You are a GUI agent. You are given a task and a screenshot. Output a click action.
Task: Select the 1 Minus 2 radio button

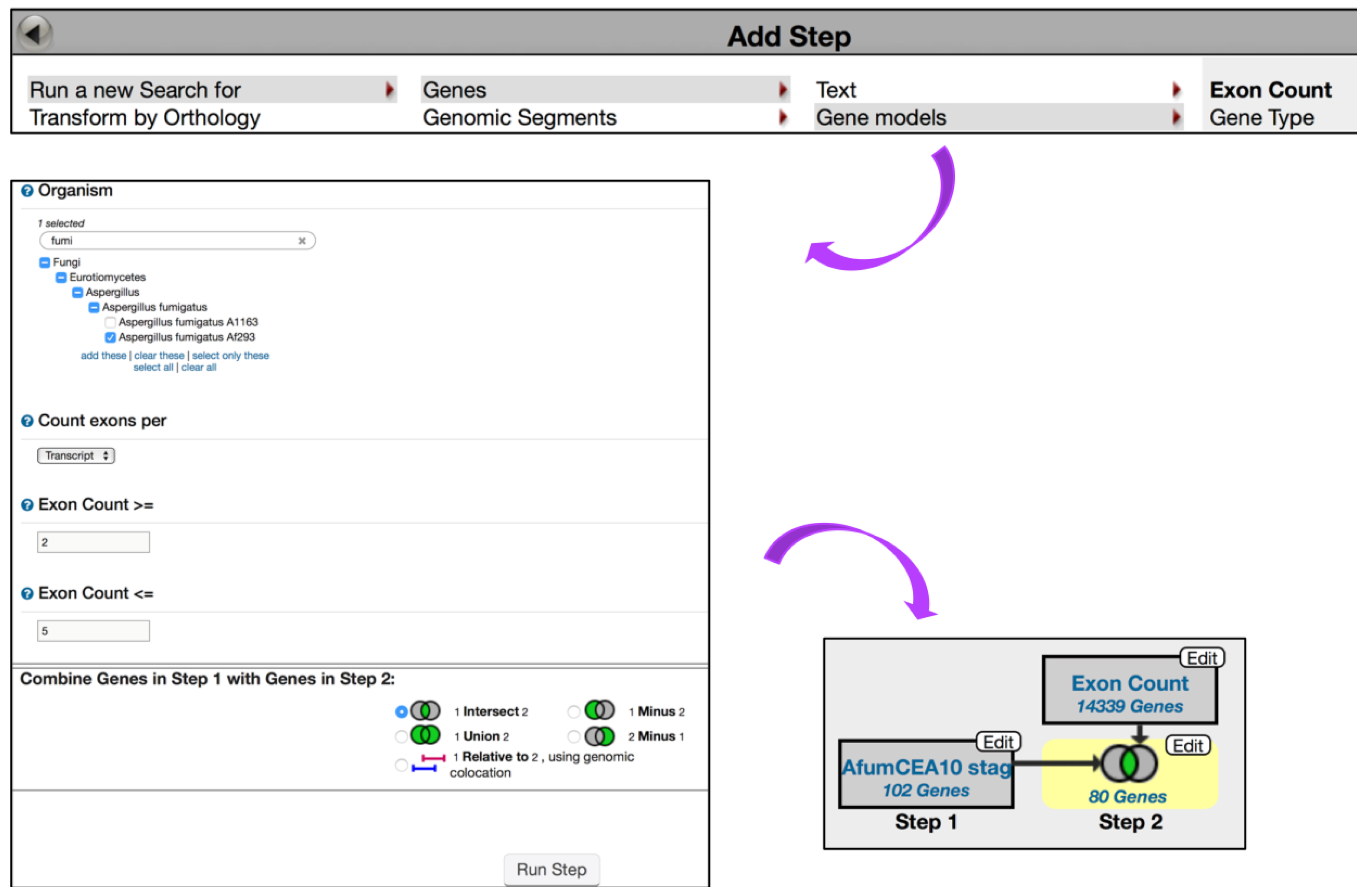[573, 712]
